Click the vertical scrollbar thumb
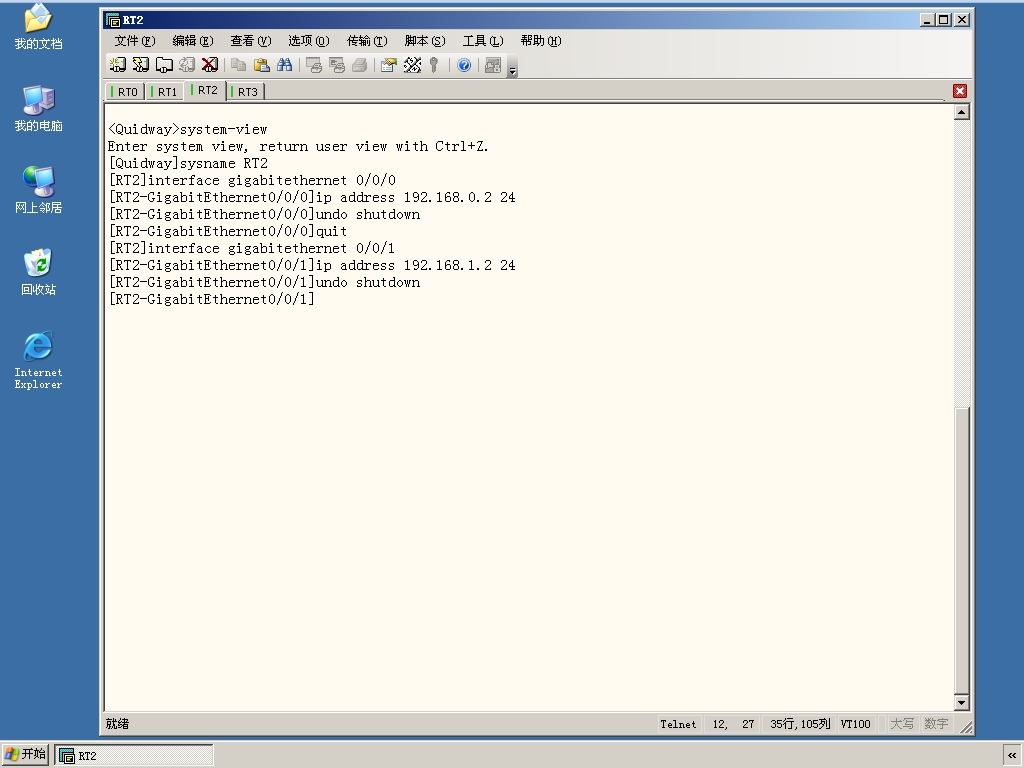Screen dimensions: 1024x768 pos(961,550)
